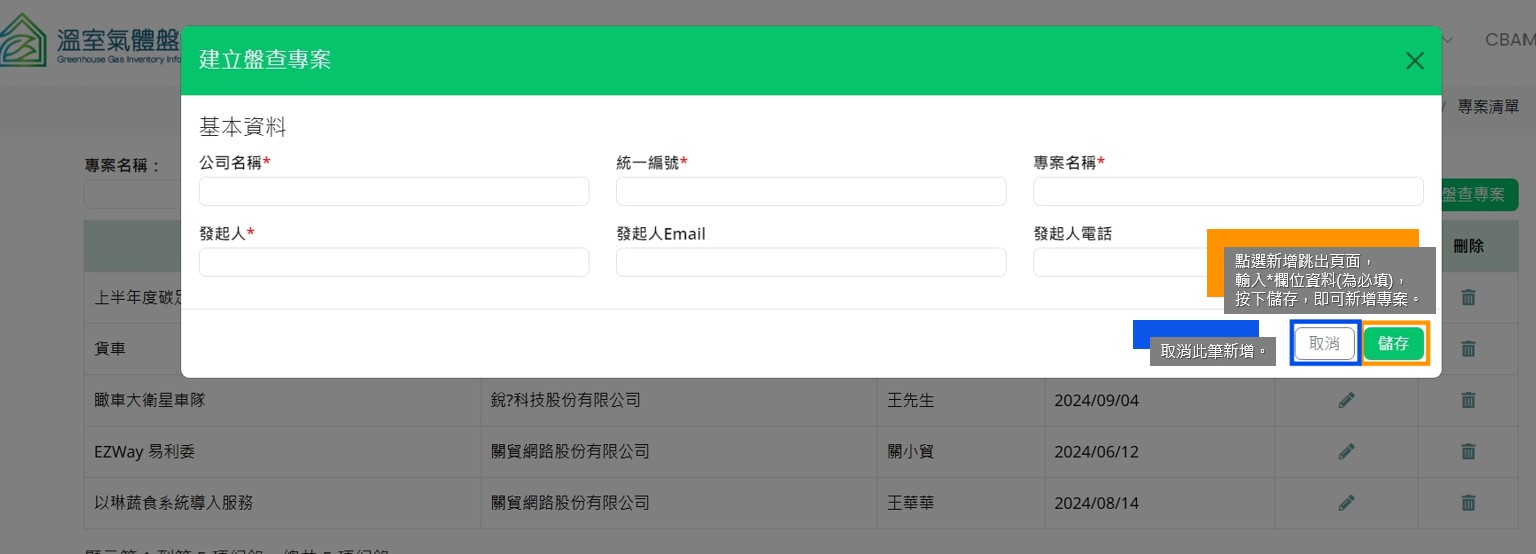Expand the dropdown chevron left of CBAM
The height and width of the screenshot is (554, 1536).
coord(1448,40)
